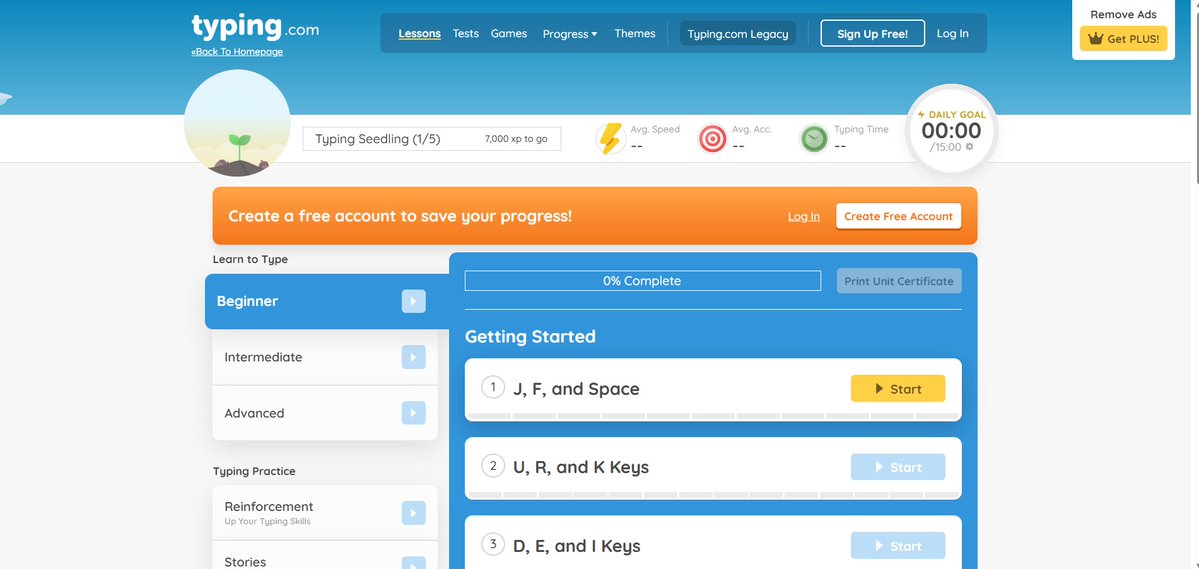
Task: Click lesson number 2 circle
Action: click(493, 466)
